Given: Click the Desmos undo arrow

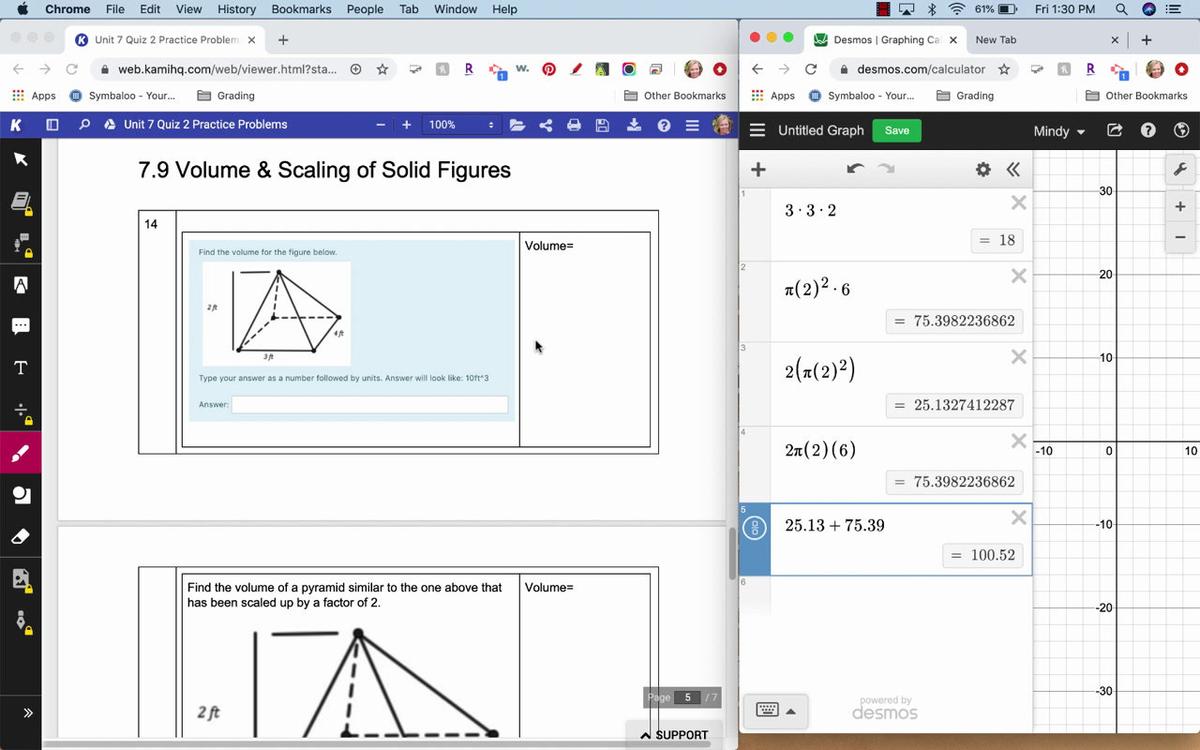Looking at the screenshot, I should pyautogui.click(x=854, y=169).
